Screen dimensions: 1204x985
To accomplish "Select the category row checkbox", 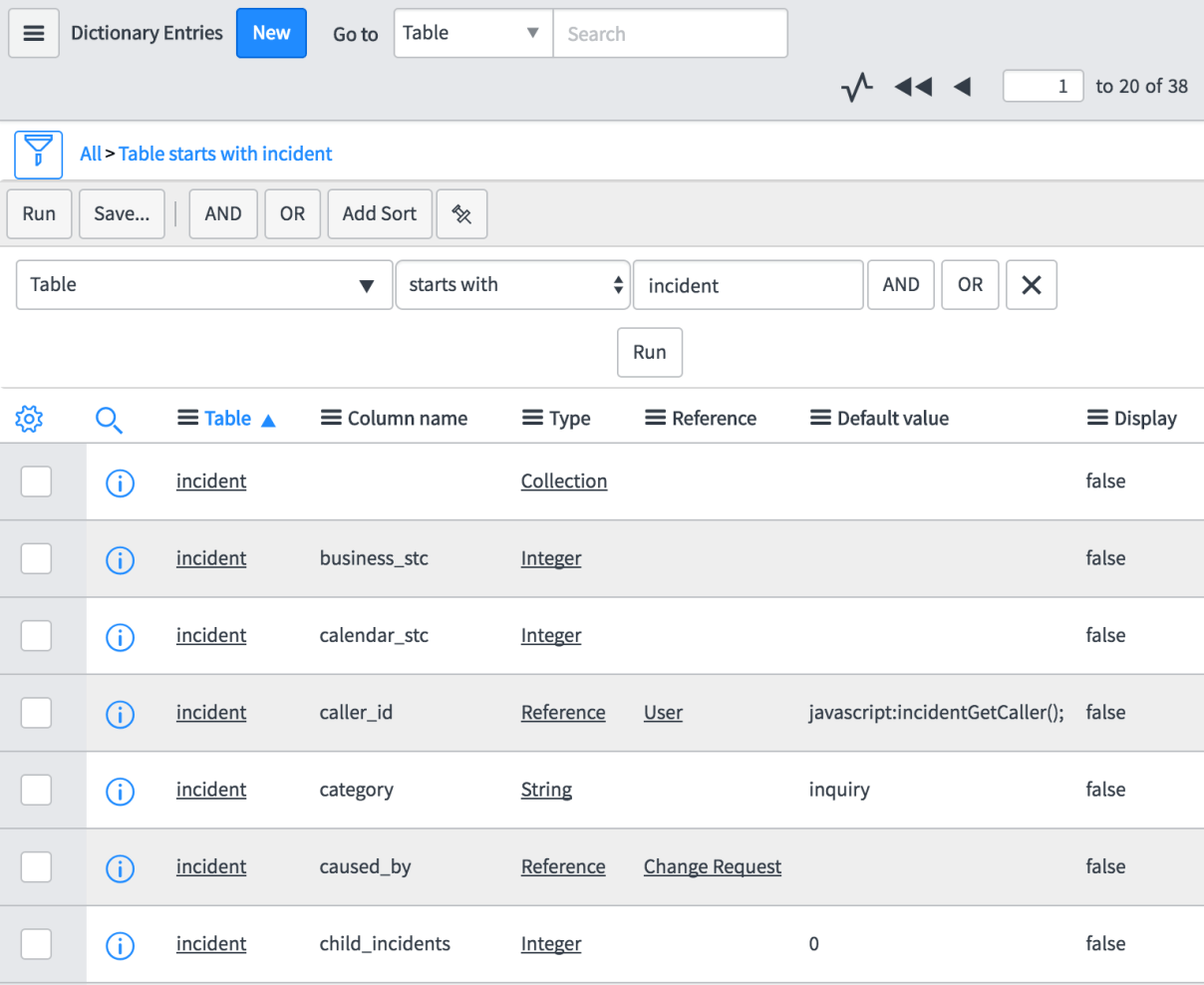I will pyautogui.click(x=36, y=790).
